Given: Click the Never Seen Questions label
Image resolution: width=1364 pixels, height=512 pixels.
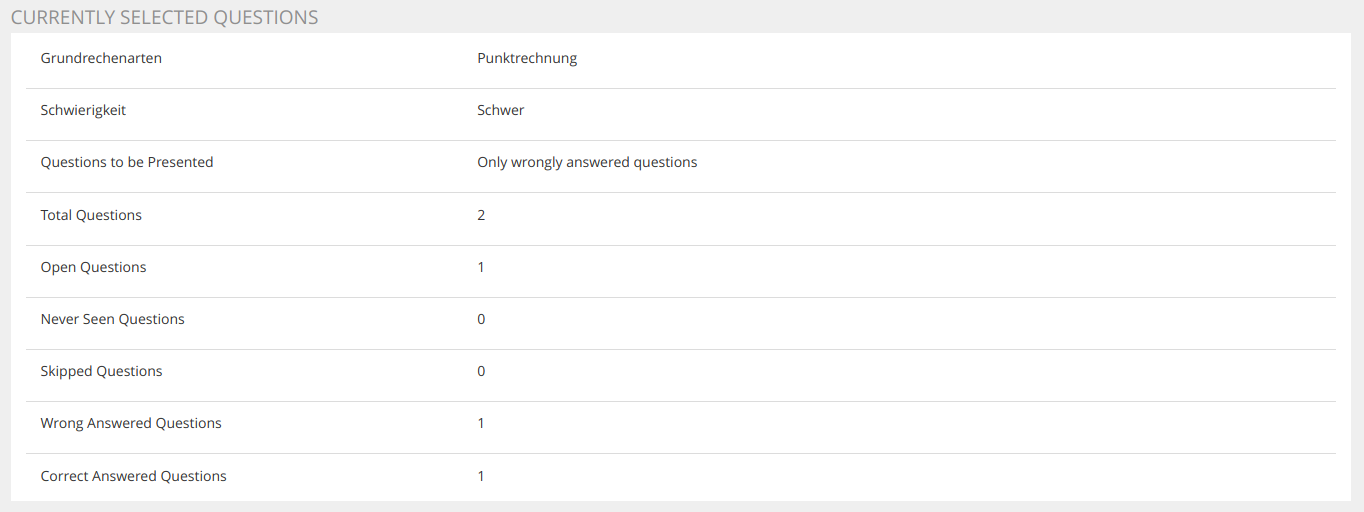Looking at the screenshot, I should click(x=112, y=319).
